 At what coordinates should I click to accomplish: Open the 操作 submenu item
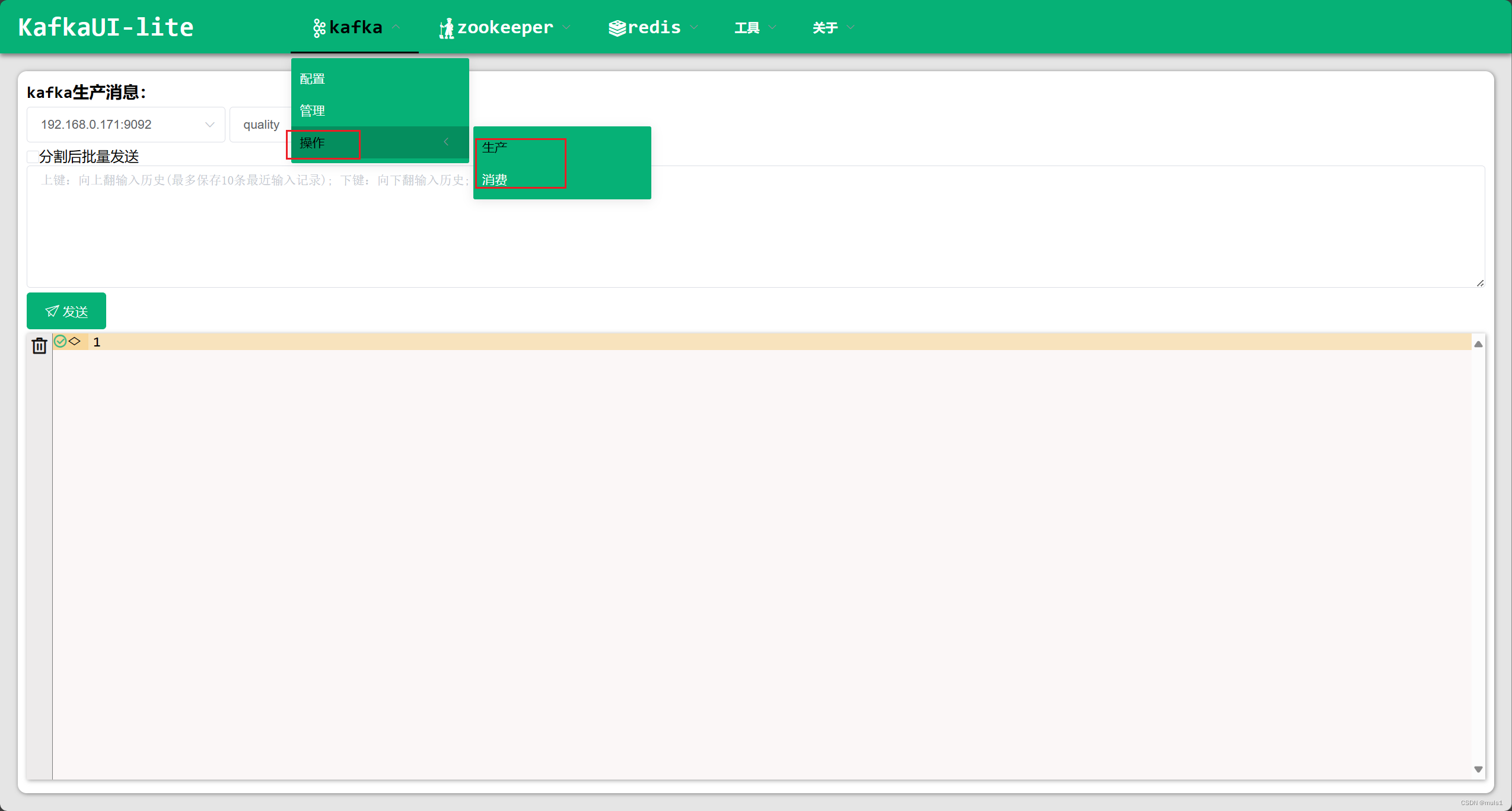pos(380,142)
